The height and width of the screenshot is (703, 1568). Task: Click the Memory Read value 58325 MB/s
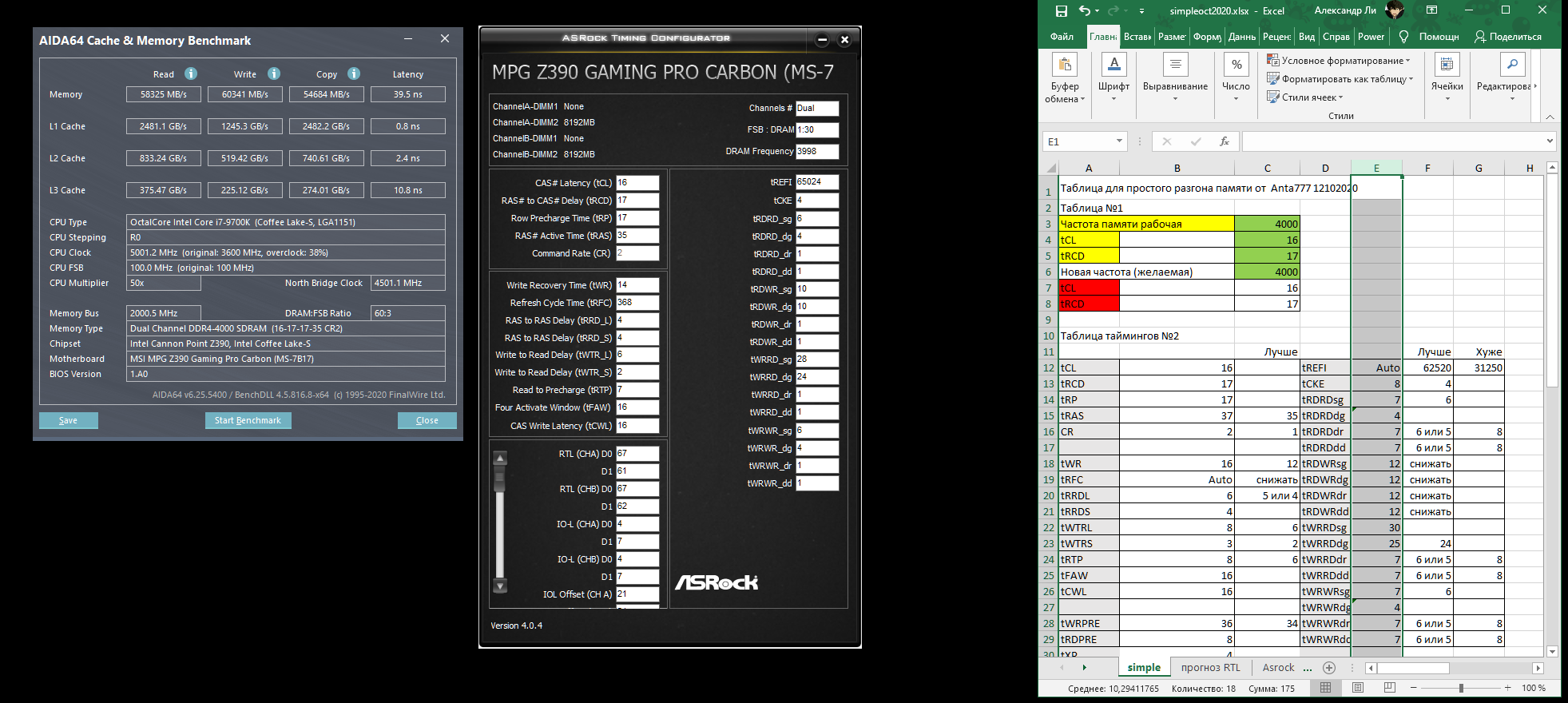(164, 94)
